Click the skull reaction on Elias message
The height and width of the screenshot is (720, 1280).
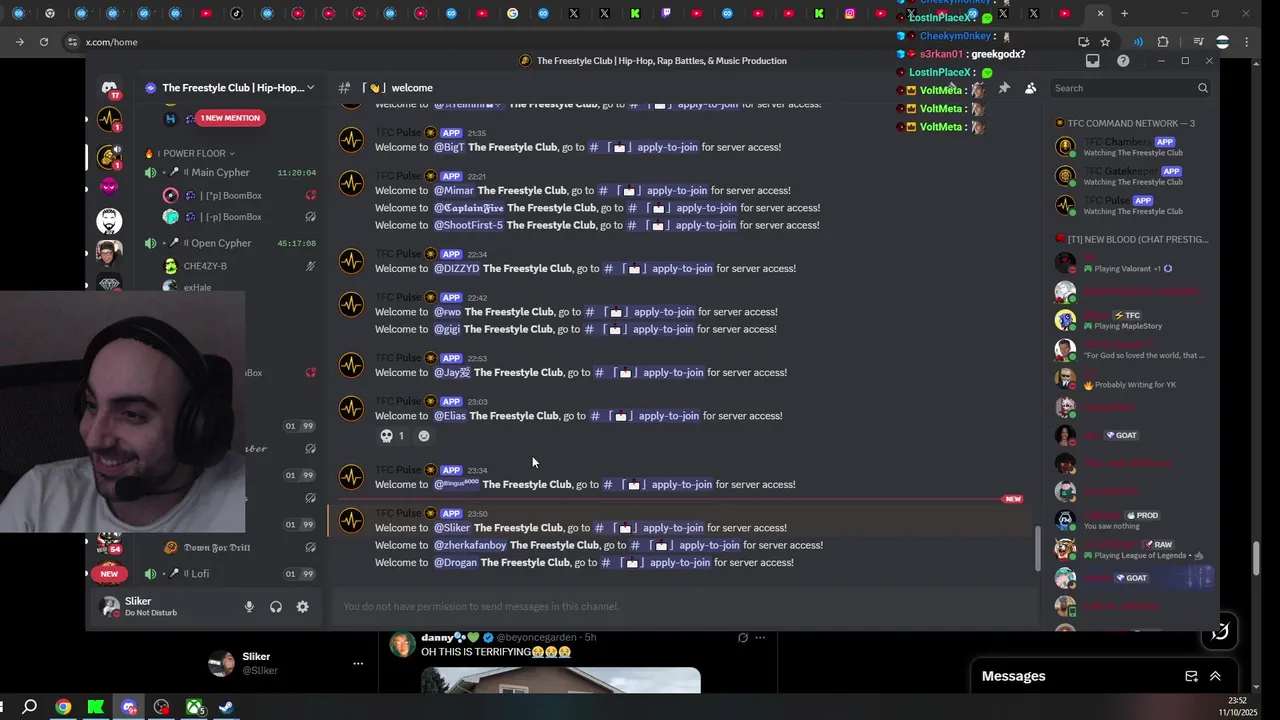[392, 436]
